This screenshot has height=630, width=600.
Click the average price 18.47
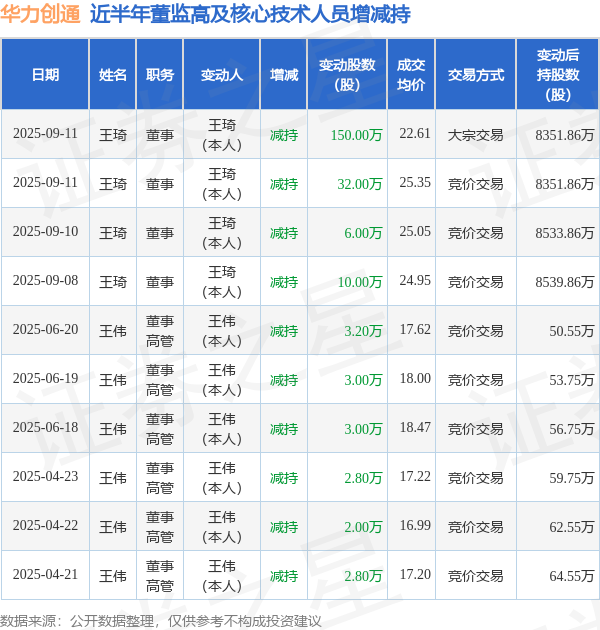[x=415, y=428]
